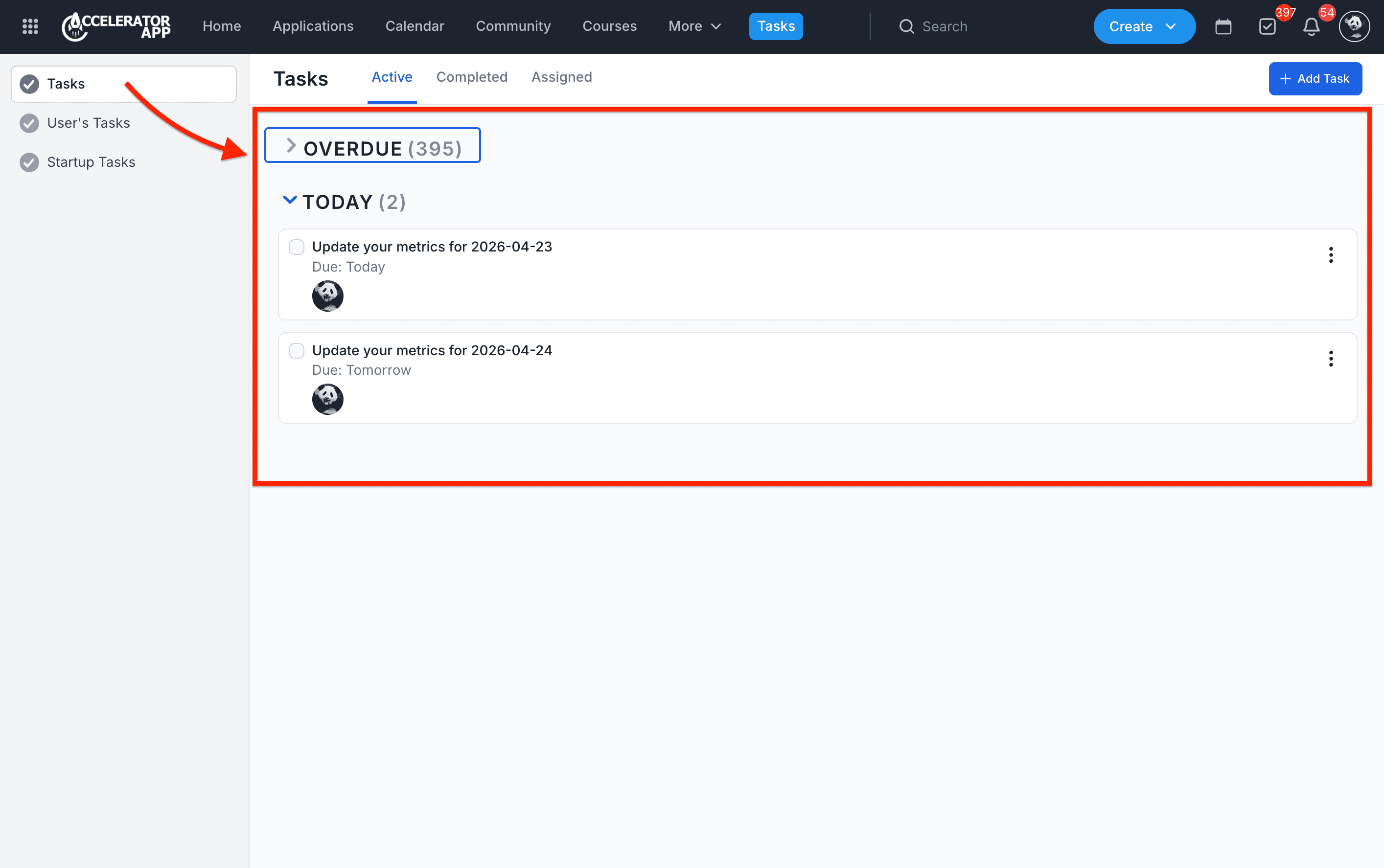
Task: Expand the Overdue (395) section
Action: (372, 146)
